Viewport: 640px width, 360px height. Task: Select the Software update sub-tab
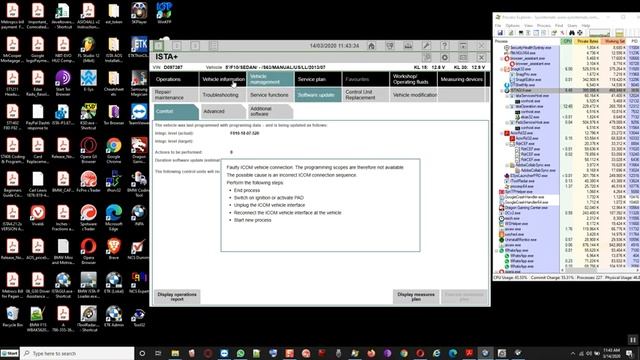pos(318,95)
